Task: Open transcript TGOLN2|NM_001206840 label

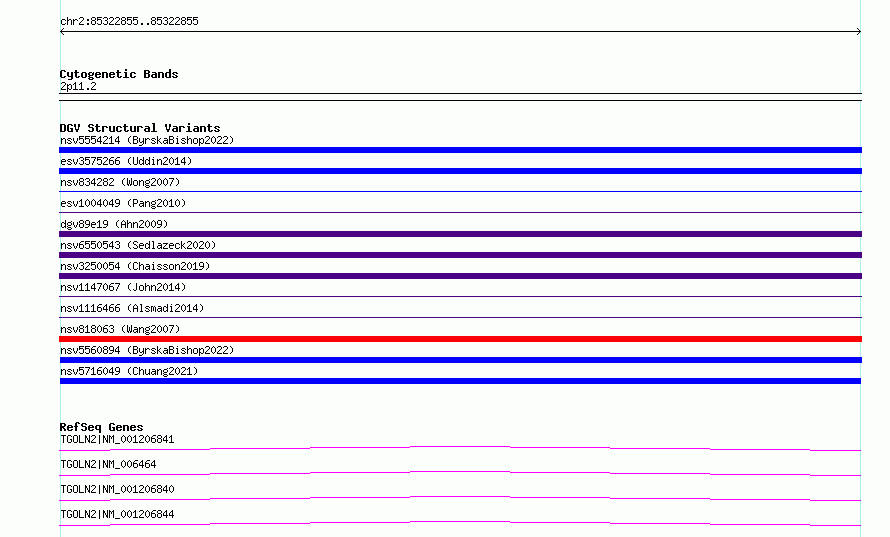Action: point(117,489)
